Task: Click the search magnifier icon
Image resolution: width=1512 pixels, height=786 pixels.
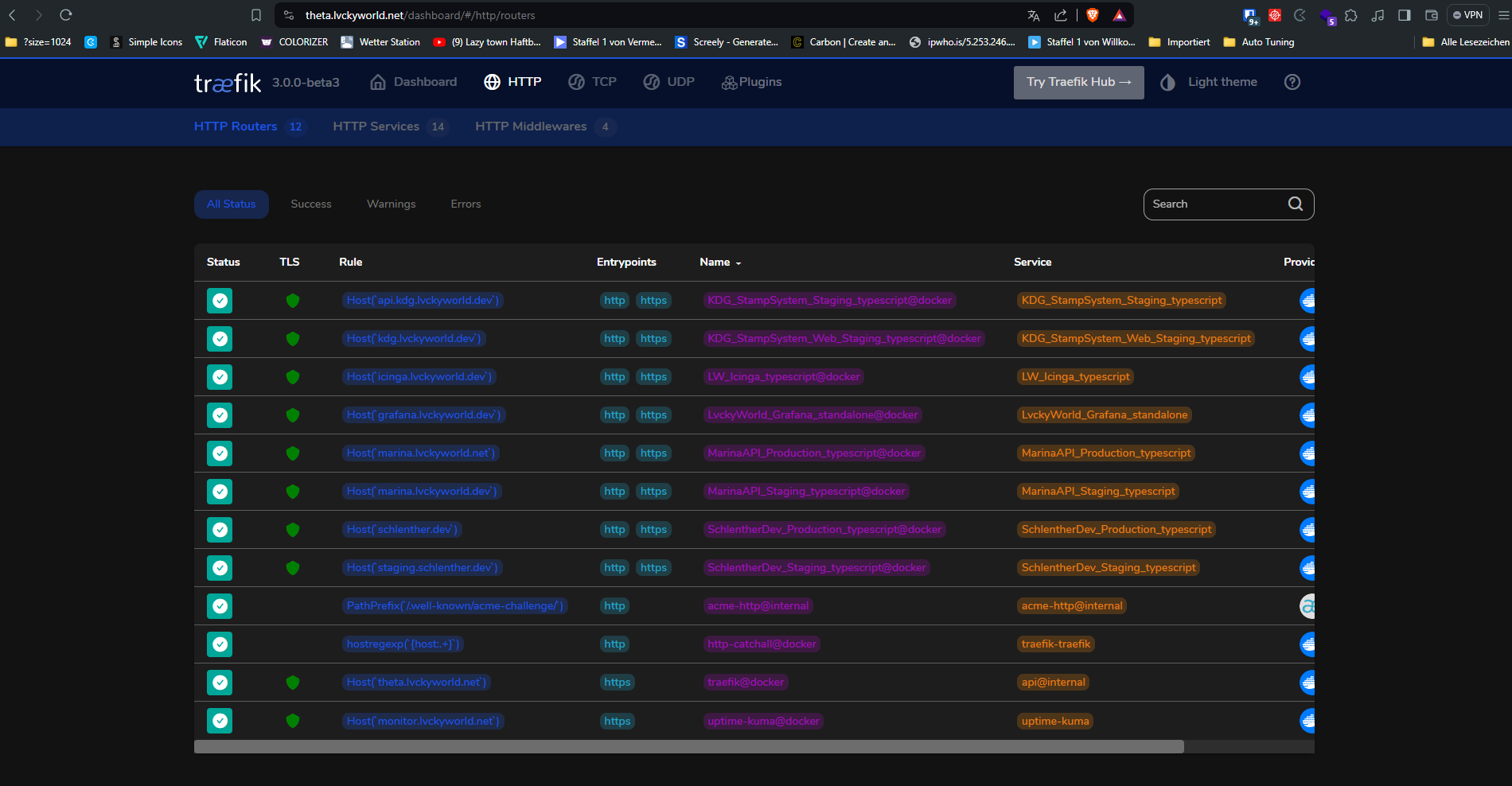Action: tap(1295, 204)
